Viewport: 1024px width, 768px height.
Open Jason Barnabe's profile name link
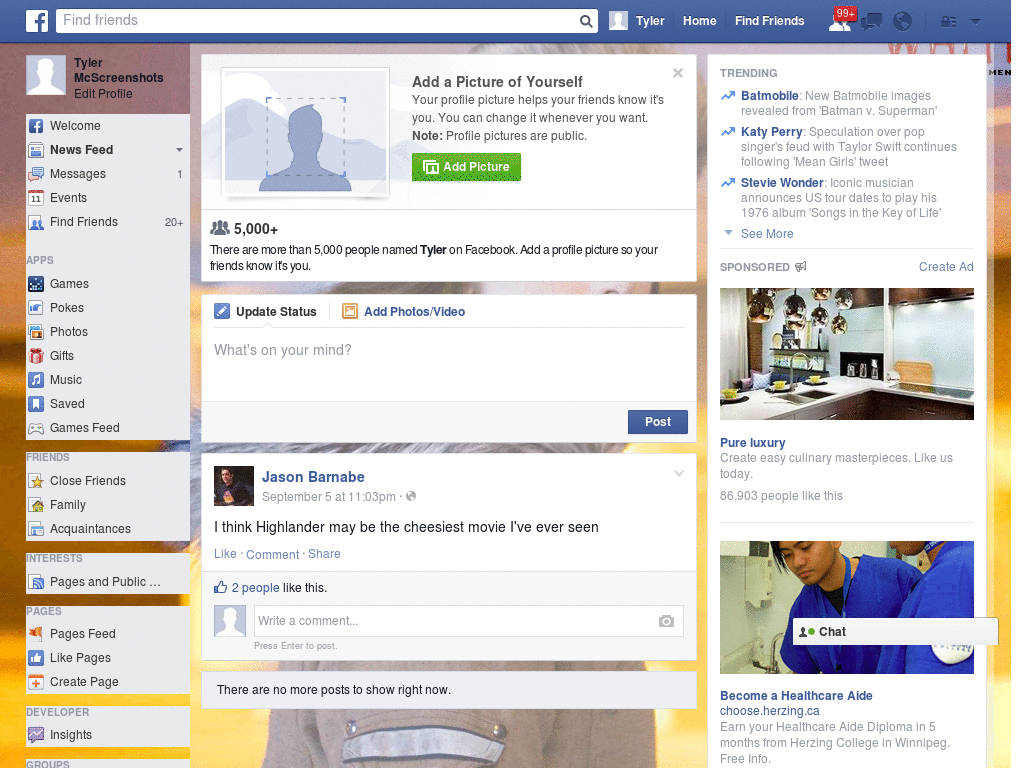point(313,477)
